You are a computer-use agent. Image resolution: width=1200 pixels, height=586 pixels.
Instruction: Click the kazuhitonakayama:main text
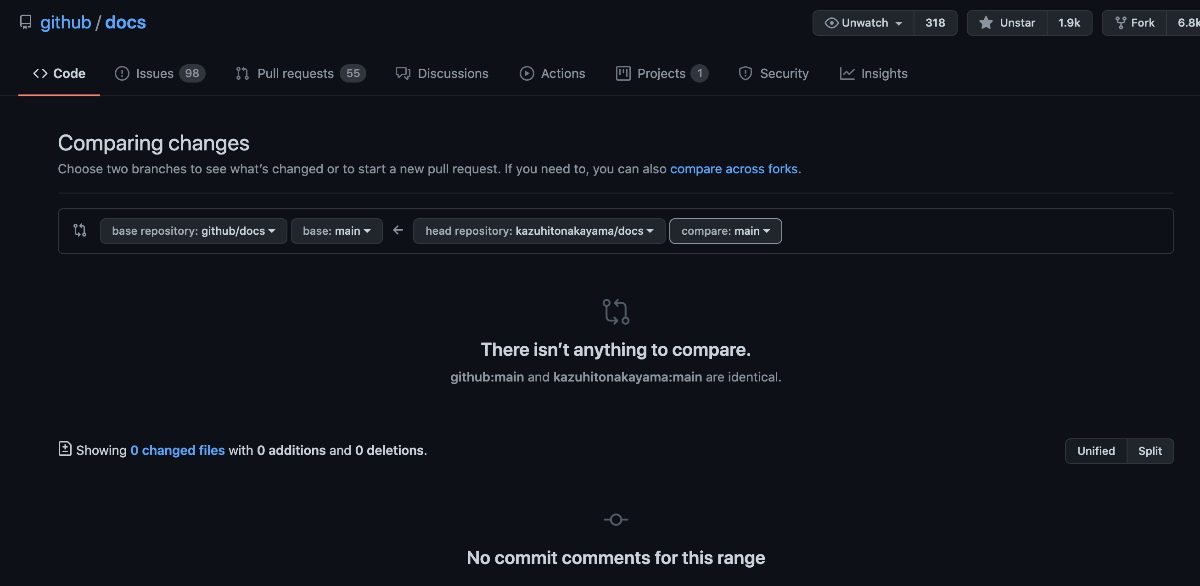627,378
